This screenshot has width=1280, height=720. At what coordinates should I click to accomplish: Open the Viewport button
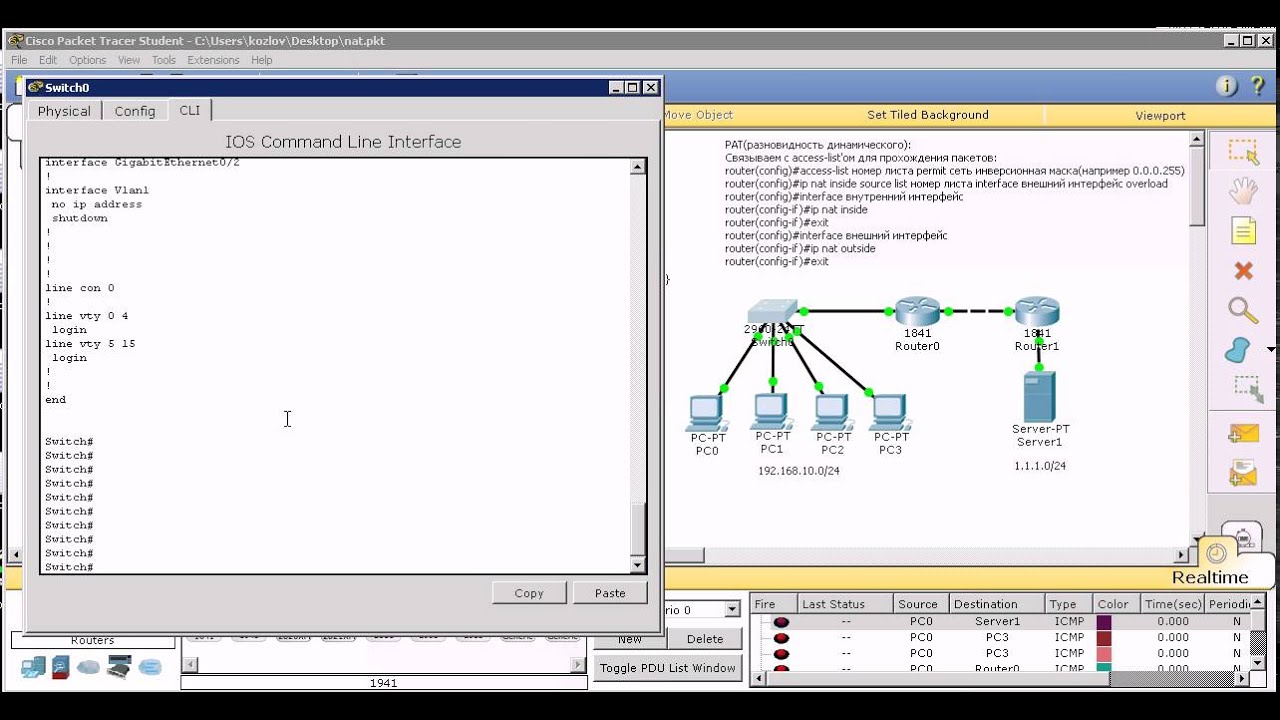[1160, 115]
